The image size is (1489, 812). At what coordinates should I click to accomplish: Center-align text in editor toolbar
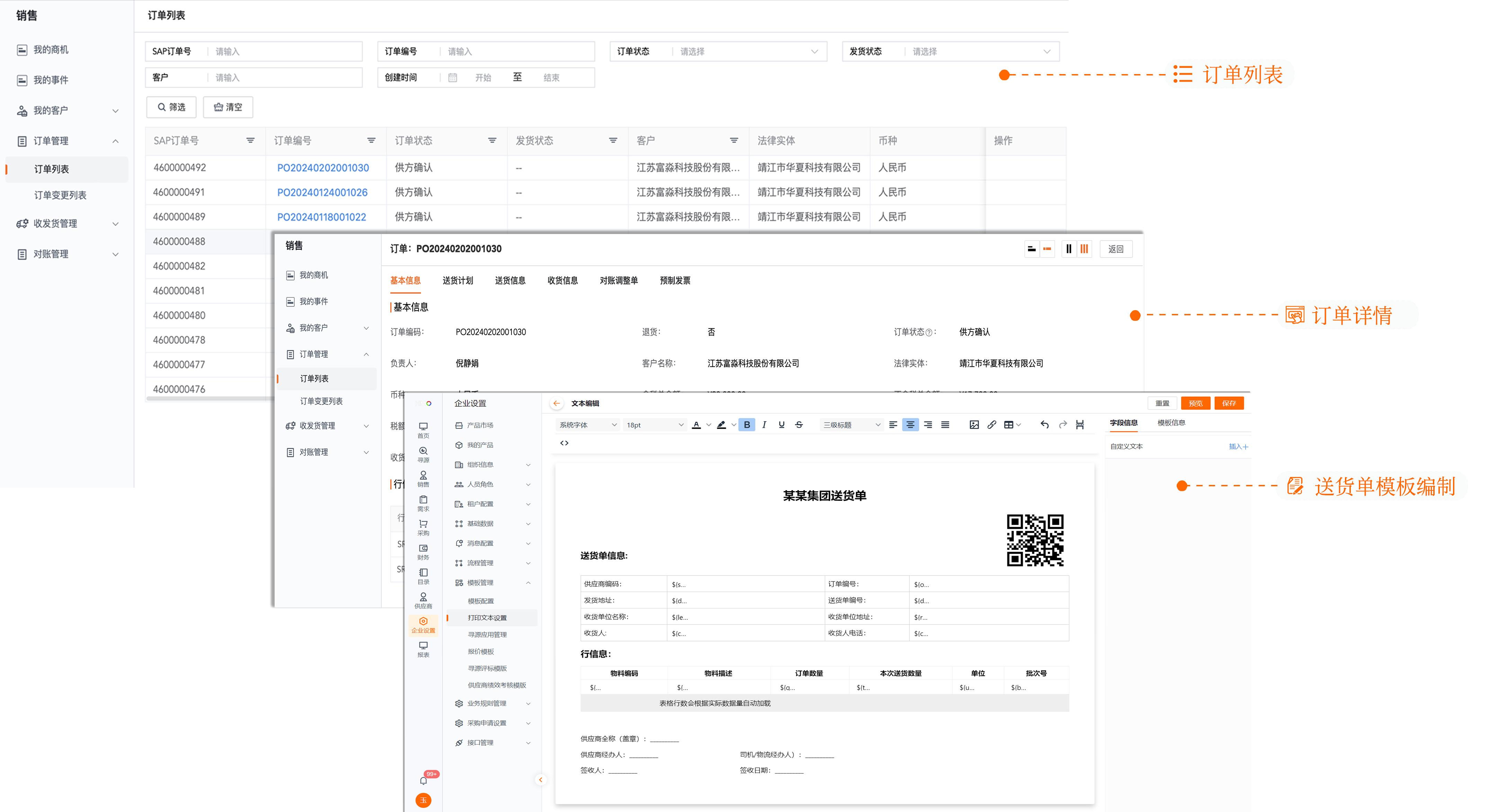point(910,425)
